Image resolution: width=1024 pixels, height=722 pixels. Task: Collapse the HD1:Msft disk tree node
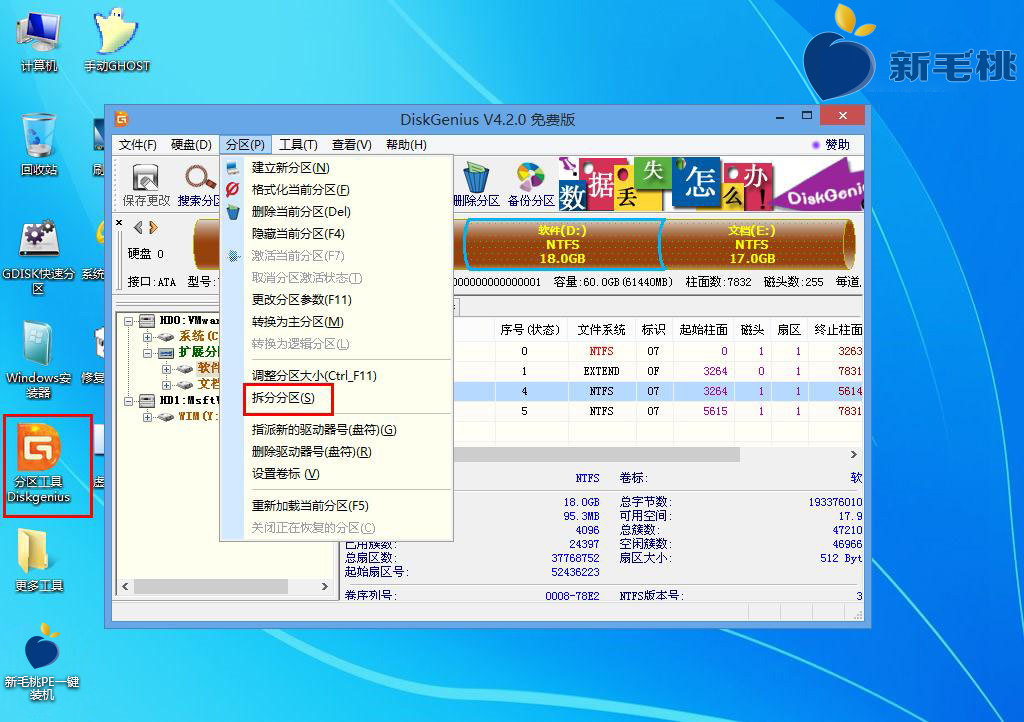[x=129, y=400]
